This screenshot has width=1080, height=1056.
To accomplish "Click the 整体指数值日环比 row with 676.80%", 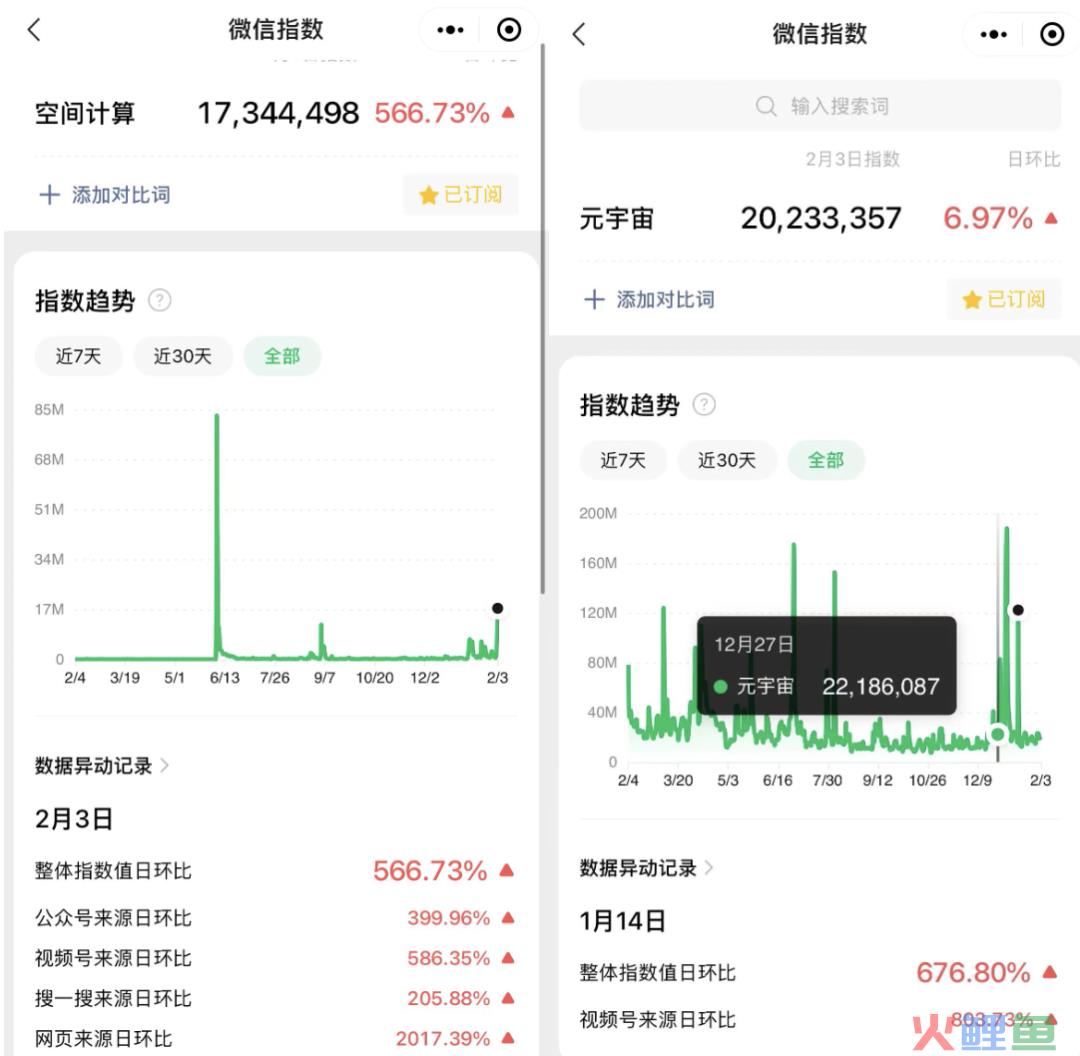I will click(819, 973).
